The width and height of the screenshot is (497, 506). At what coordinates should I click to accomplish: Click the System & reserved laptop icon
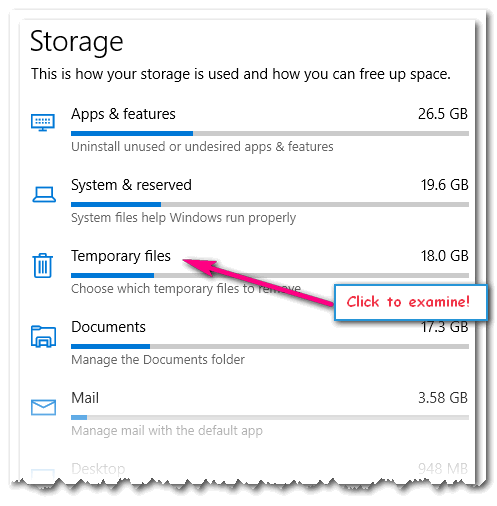coord(44,194)
